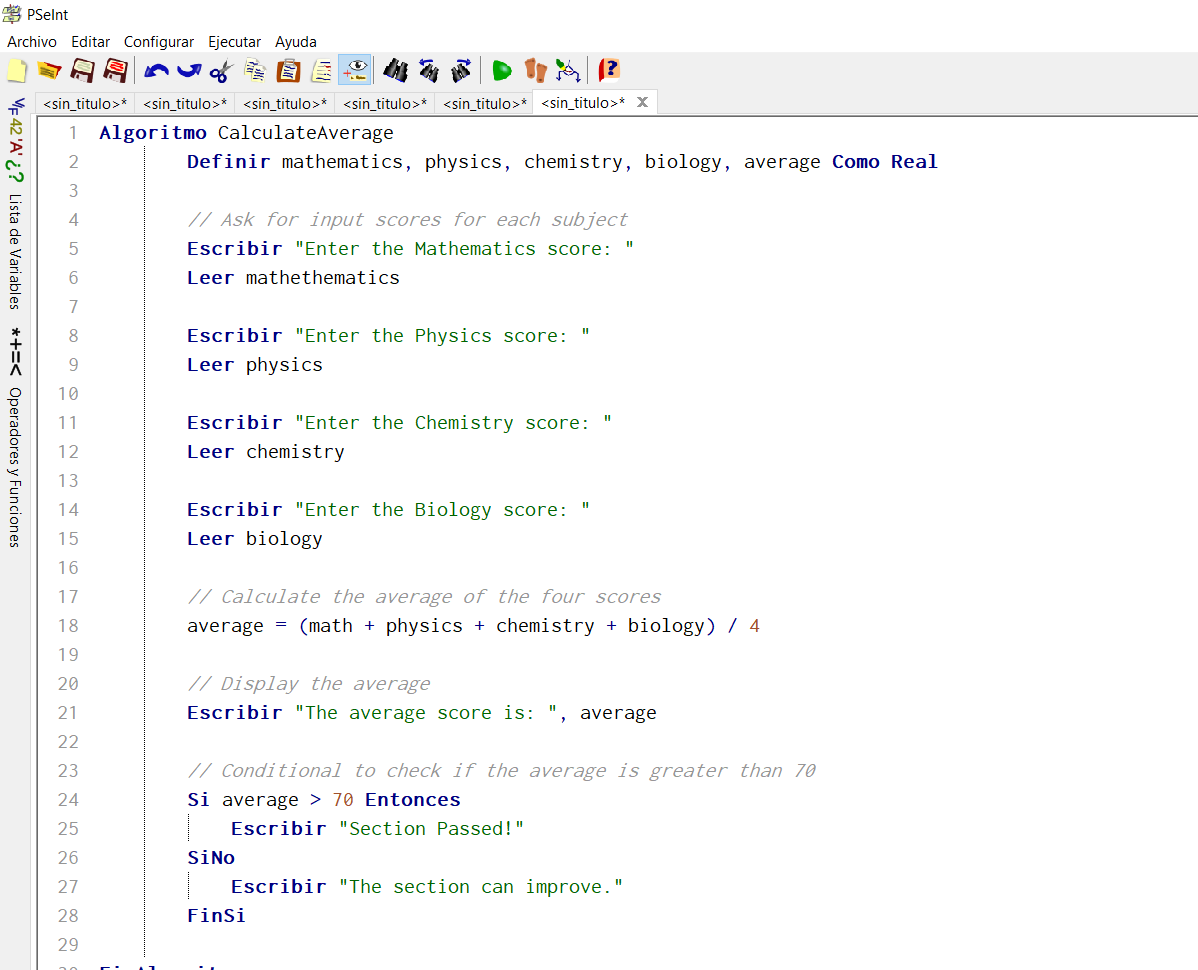
Task: Close the active sin_titulo tab
Action: pyautogui.click(x=641, y=101)
